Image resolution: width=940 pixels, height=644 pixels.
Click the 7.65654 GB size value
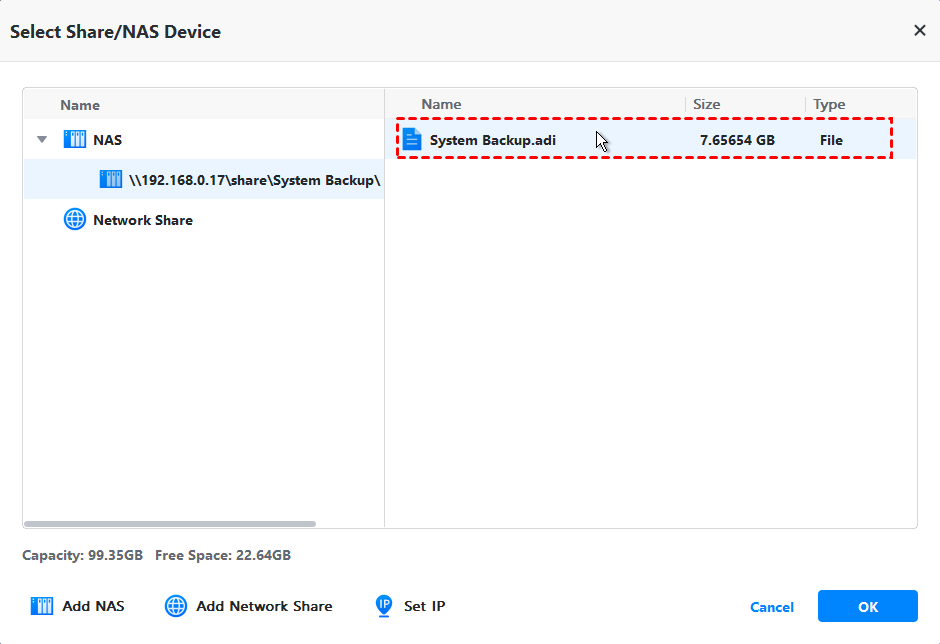pyautogui.click(x=737, y=140)
